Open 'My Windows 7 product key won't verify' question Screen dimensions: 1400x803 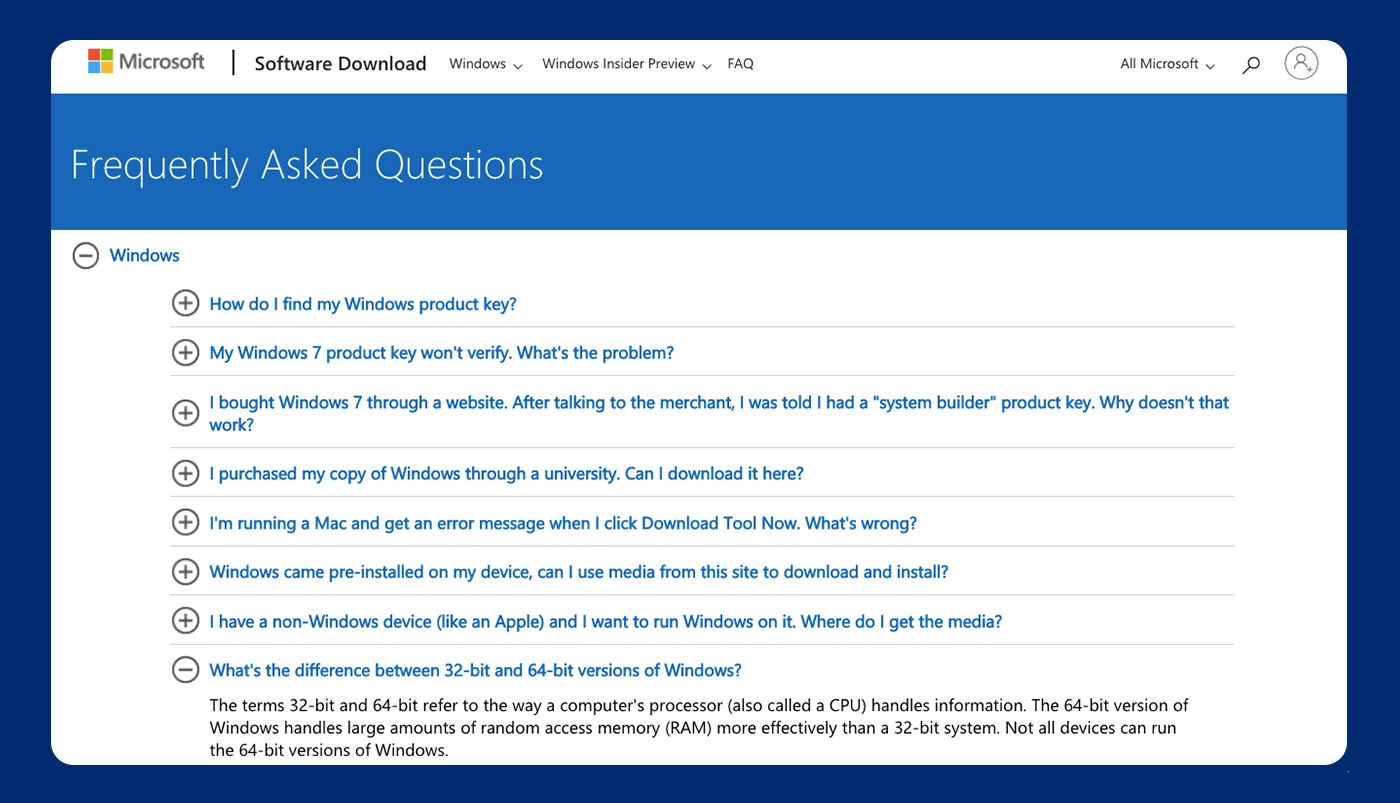[x=442, y=353]
